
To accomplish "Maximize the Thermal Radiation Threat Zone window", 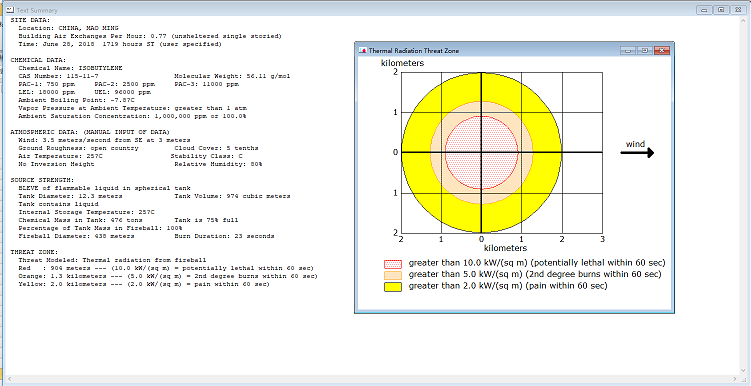I will (645, 50).
